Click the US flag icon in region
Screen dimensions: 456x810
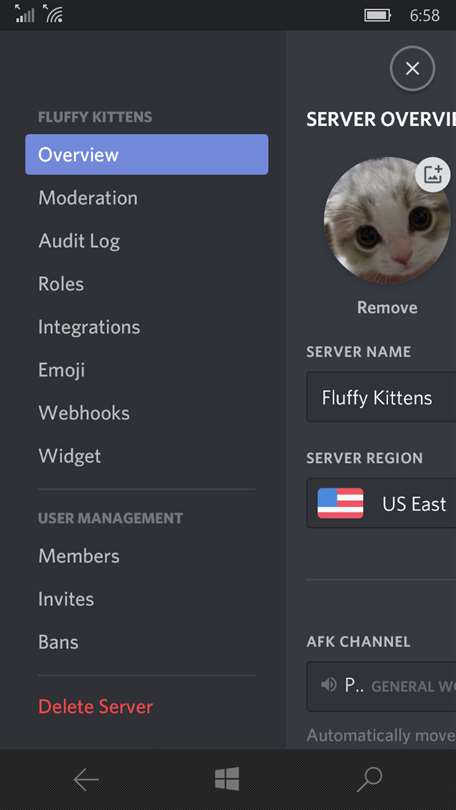click(x=340, y=503)
